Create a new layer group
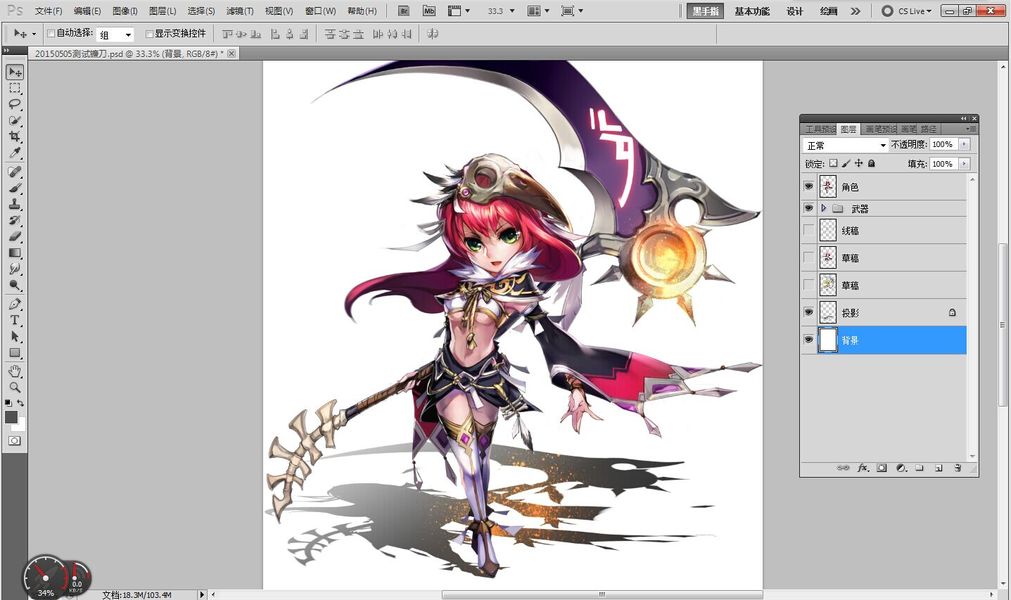Screen dimensions: 1011x600 (919, 468)
